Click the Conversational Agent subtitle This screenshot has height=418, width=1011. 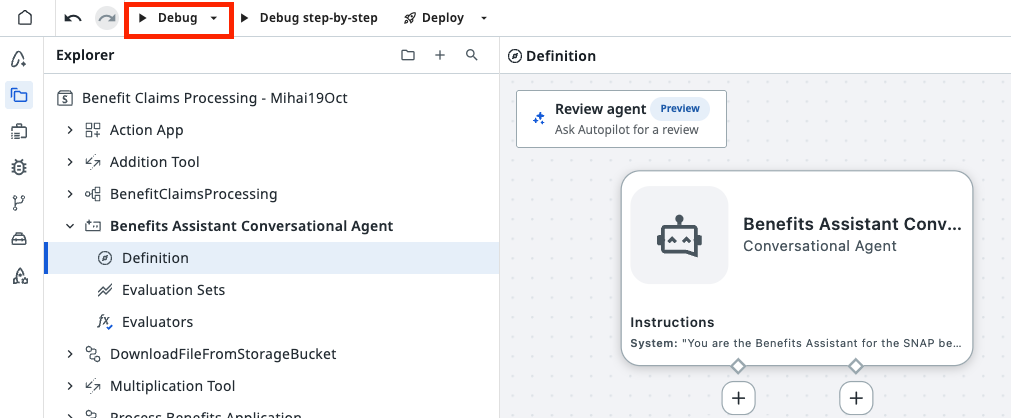(x=820, y=246)
